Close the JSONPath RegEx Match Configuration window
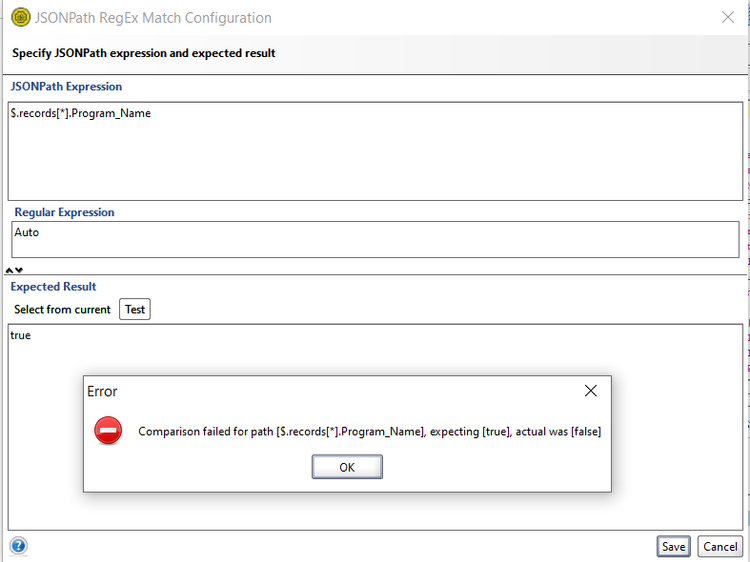The image size is (750, 562). pos(727,17)
